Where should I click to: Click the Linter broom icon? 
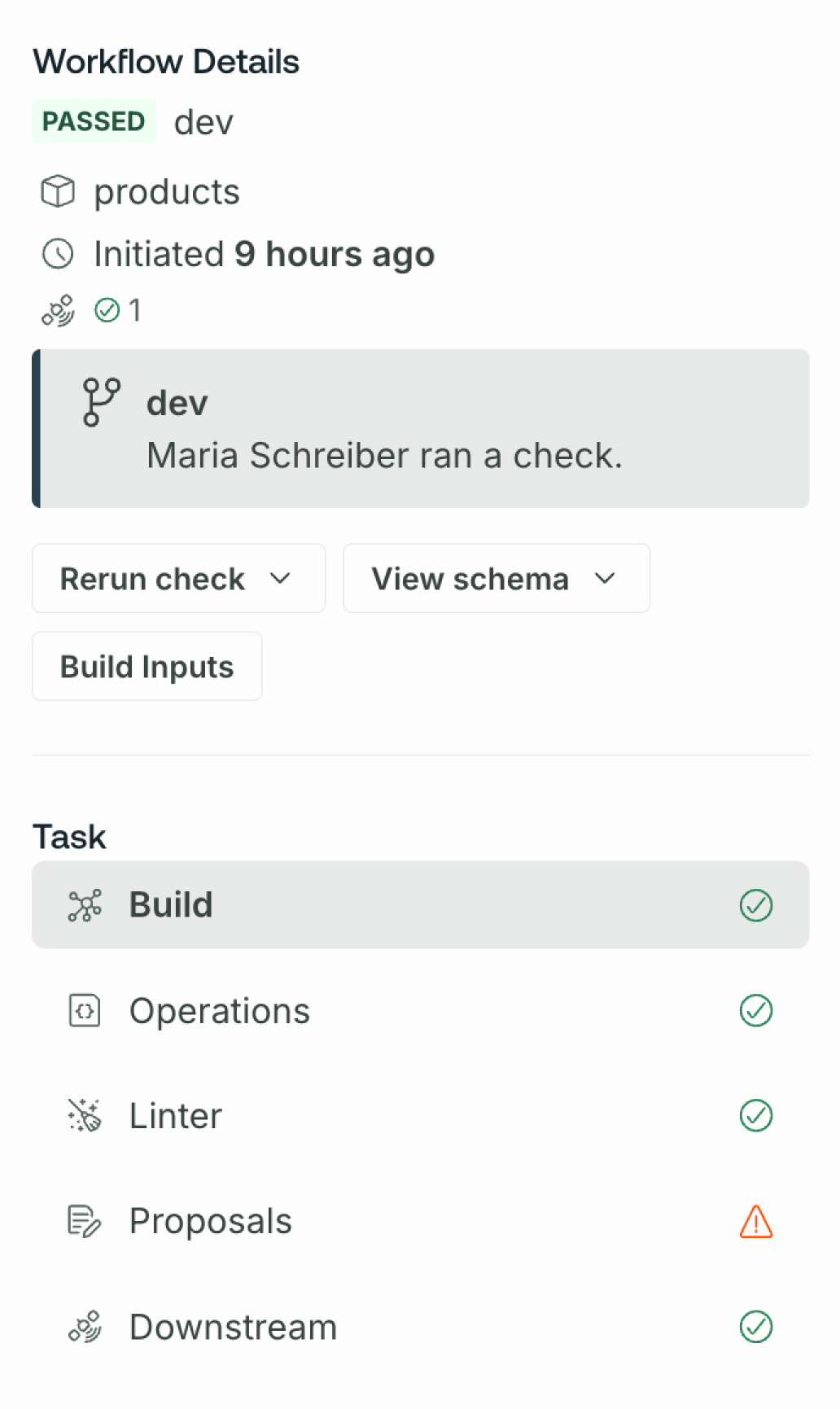[x=85, y=1116]
